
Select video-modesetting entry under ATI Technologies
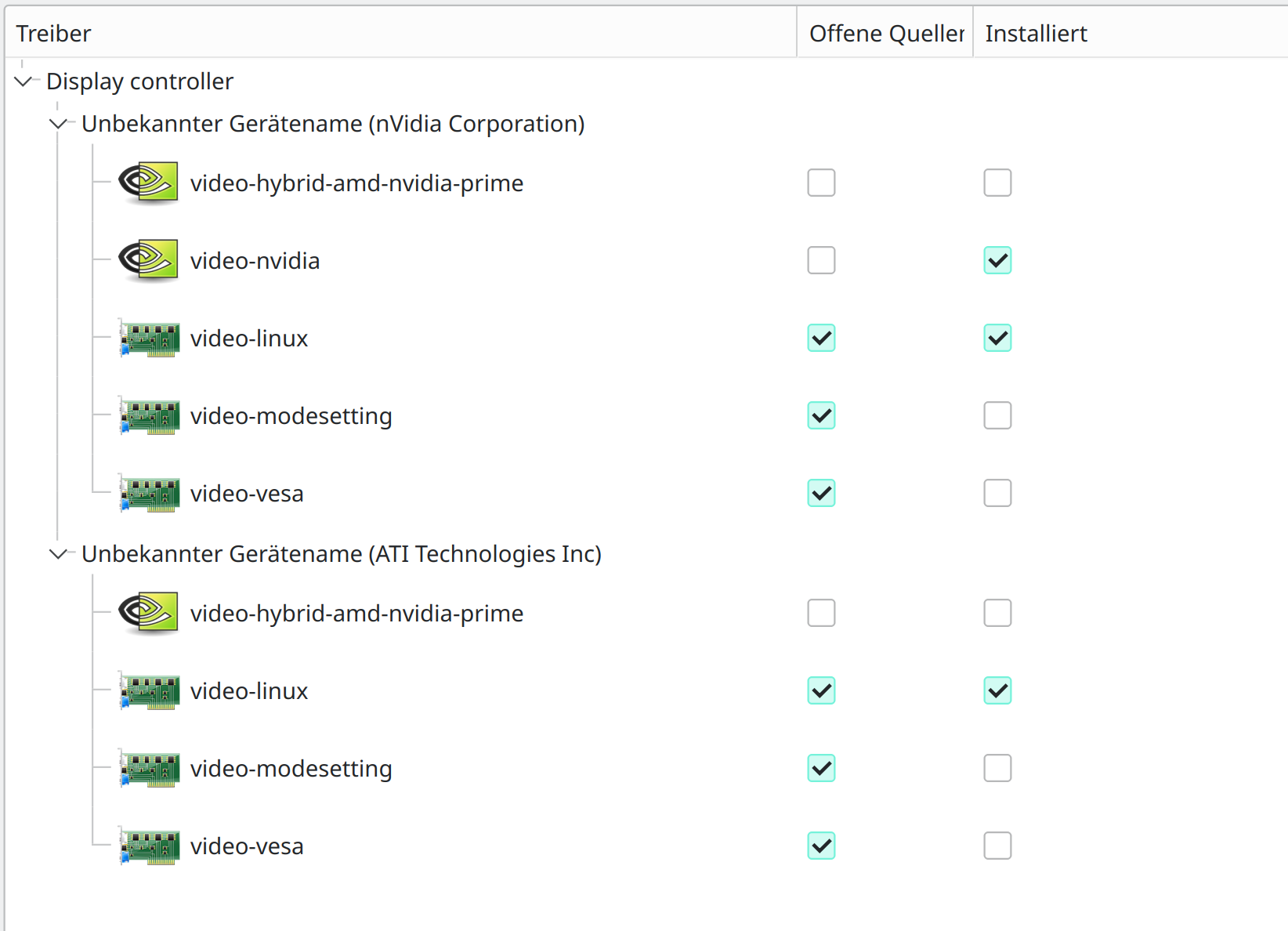(291, 769)
